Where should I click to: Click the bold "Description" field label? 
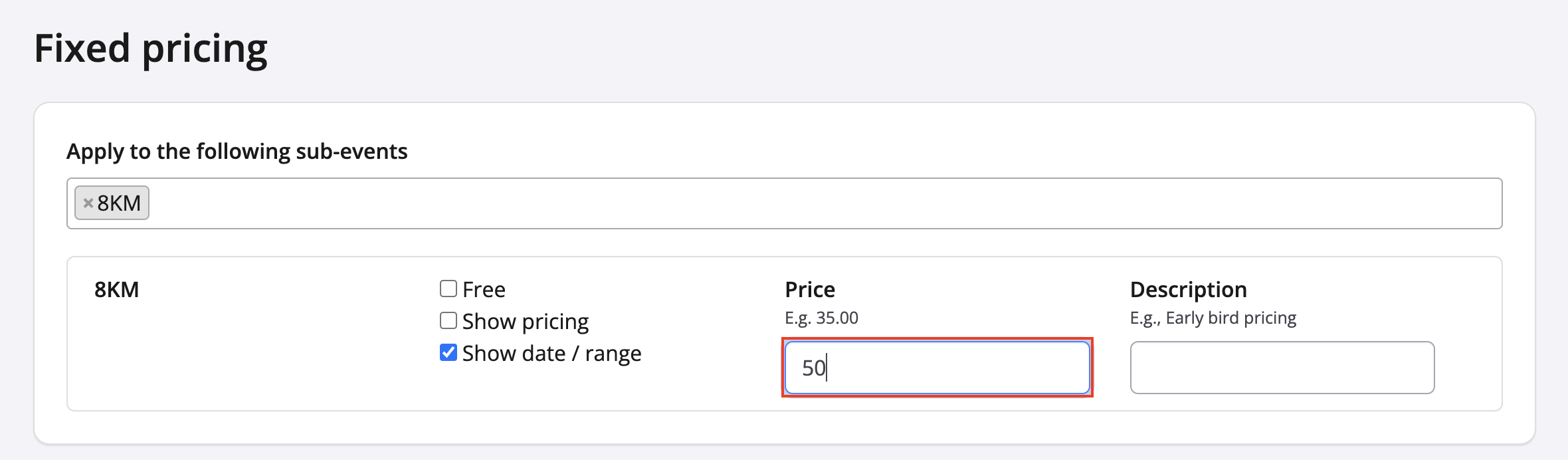pos(1188,290)
